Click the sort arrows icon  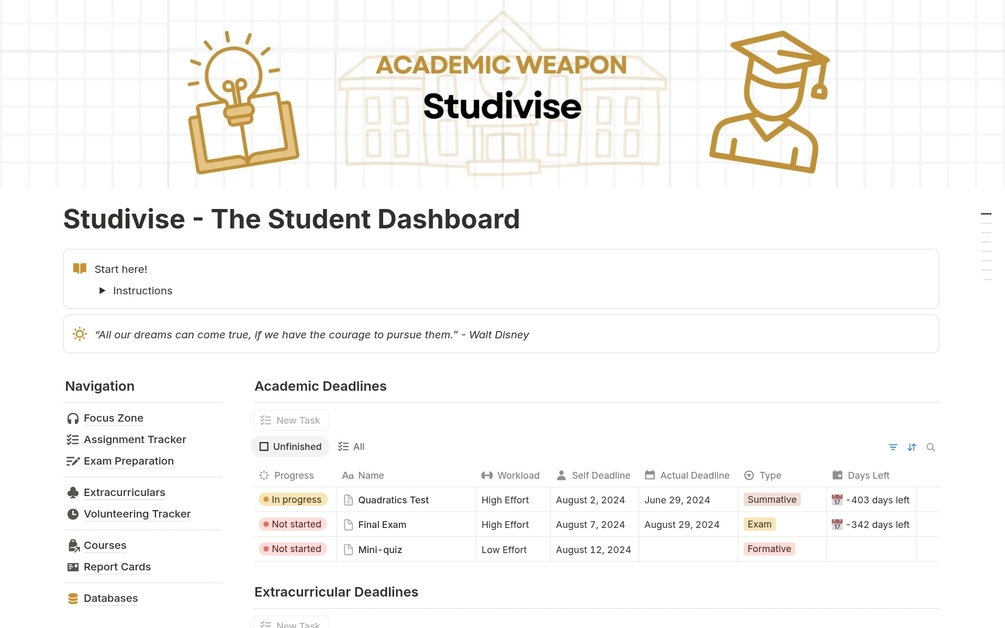click(x=911, y=447)
